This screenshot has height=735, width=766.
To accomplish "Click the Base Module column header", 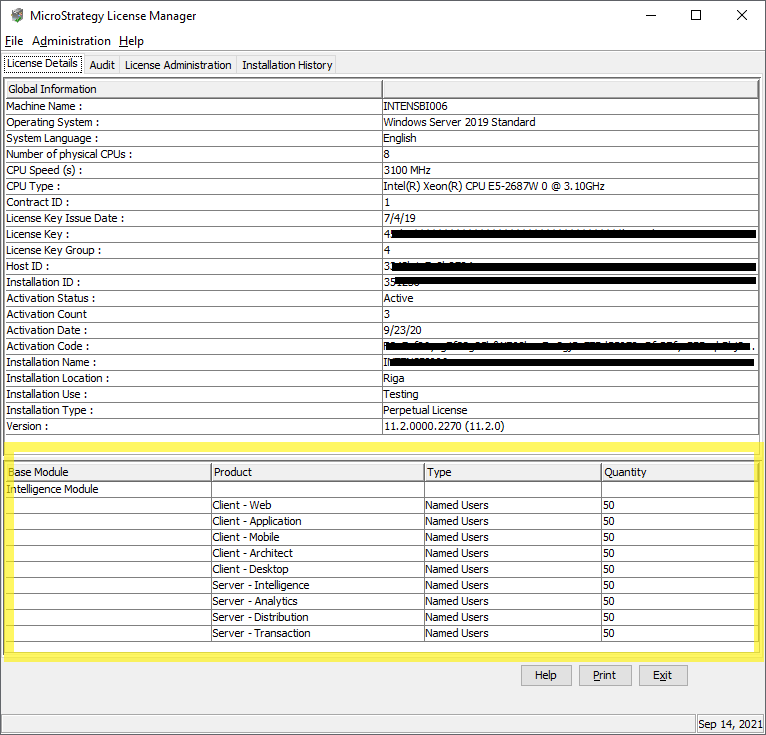I will click(x=108, y=472).
